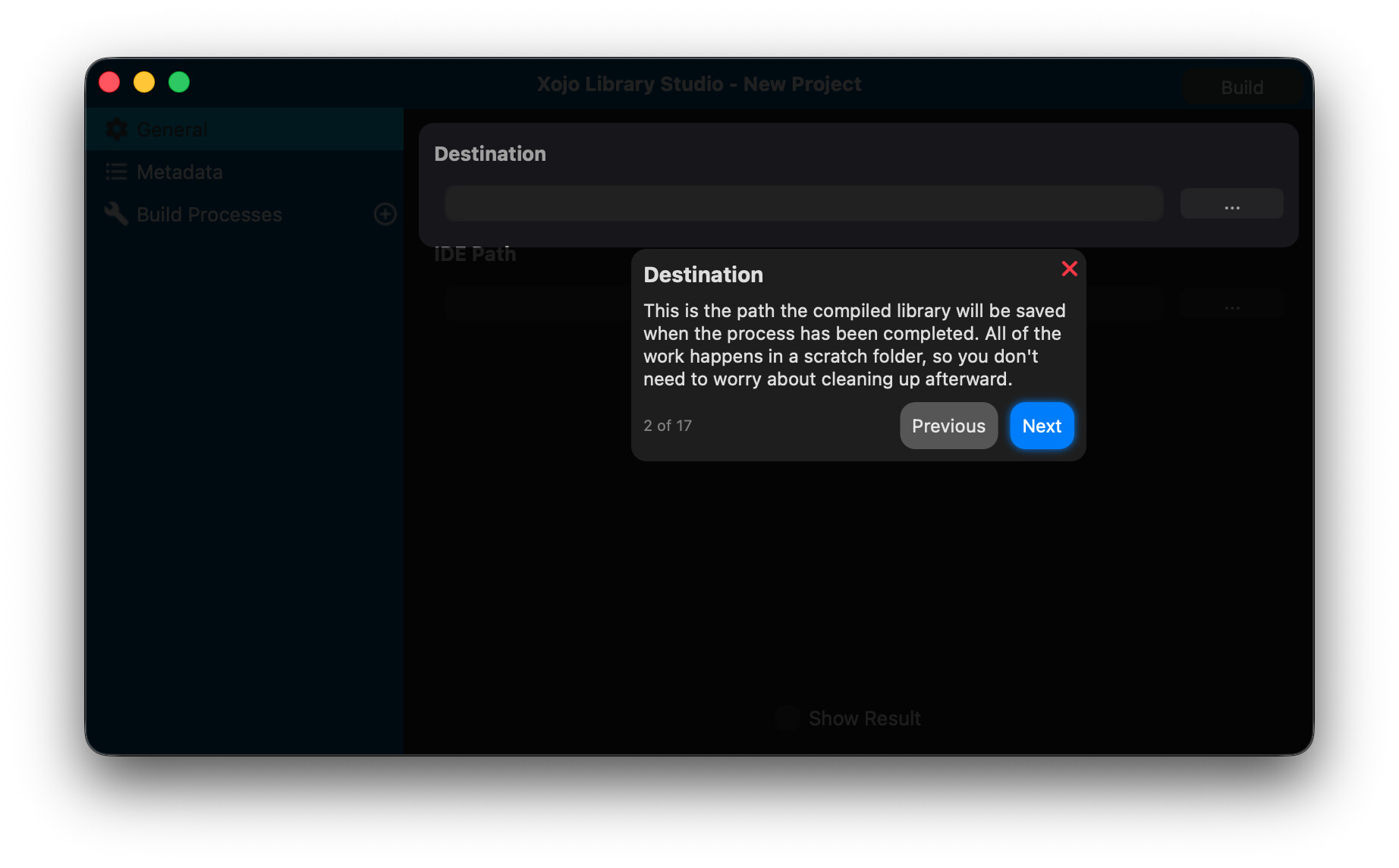Click the 2 of 17 step counter
This screenshot has width=1399, height=868.
tap(668, 426)
